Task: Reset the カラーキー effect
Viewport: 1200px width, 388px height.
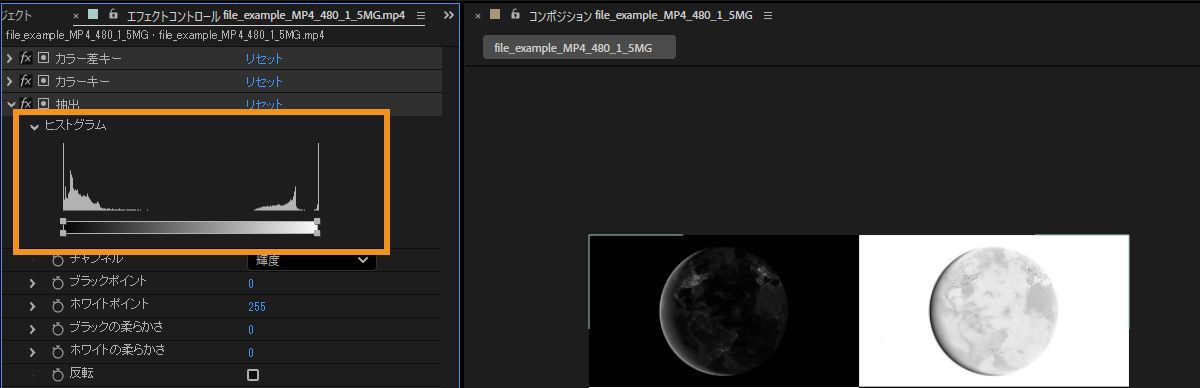Action: [x=264, y=81]
